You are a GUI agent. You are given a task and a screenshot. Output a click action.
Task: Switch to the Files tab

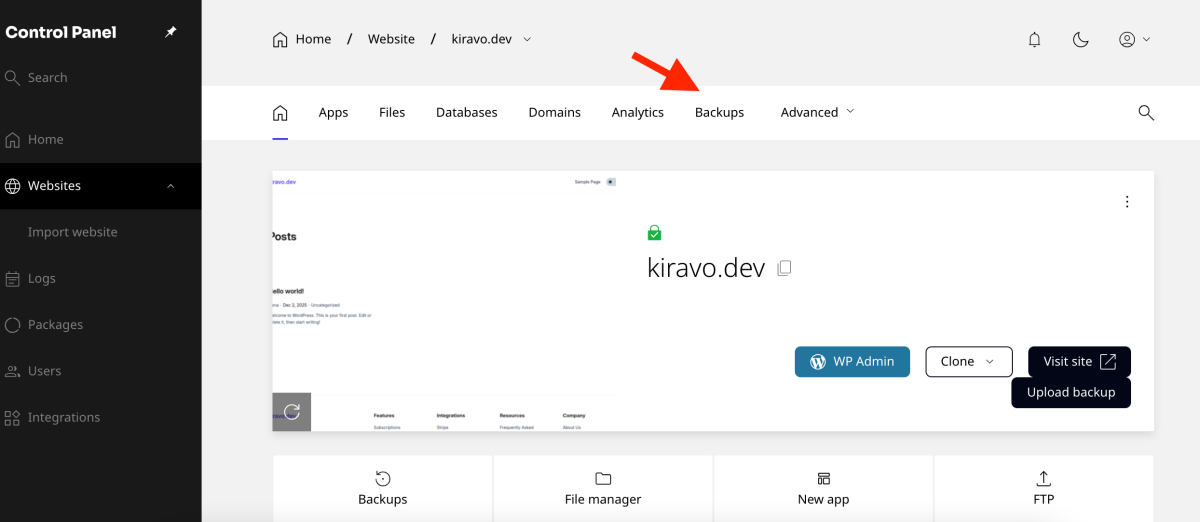(x=392, y=112)
